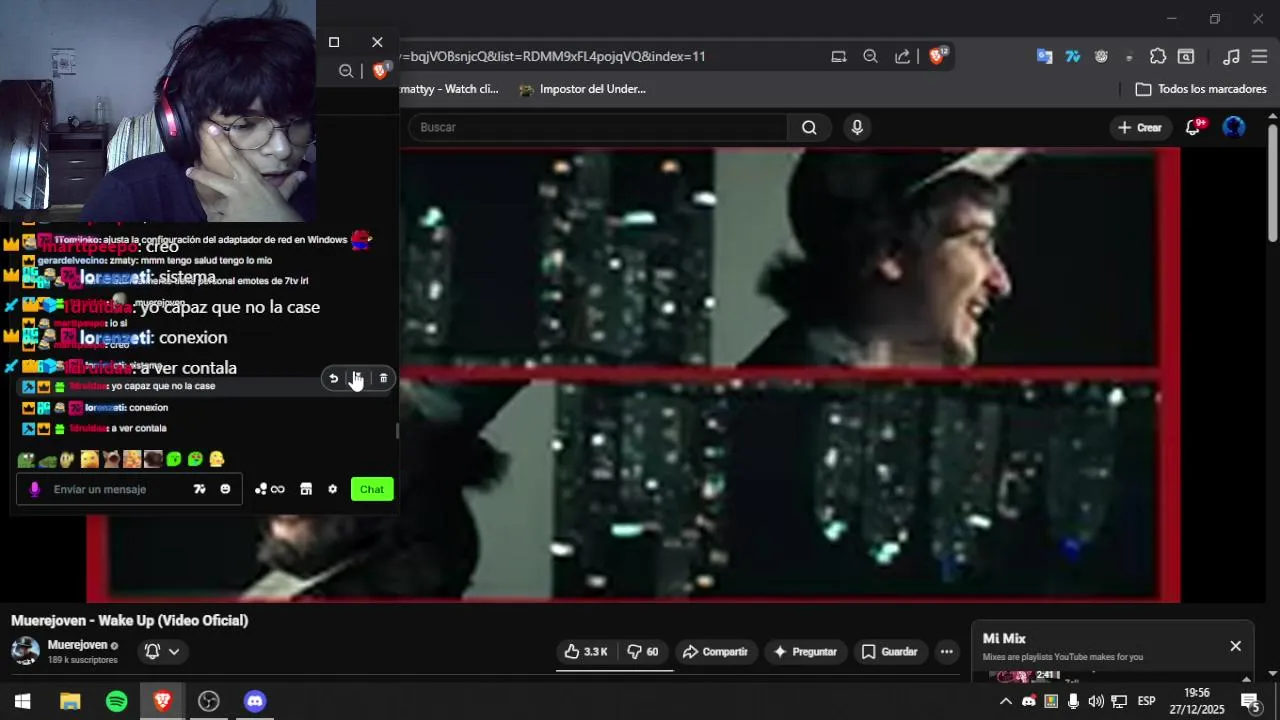Viewport: 1280px width, 720px height.
Task: Open the emoji picker in chat input
Action: click(225, 489)
